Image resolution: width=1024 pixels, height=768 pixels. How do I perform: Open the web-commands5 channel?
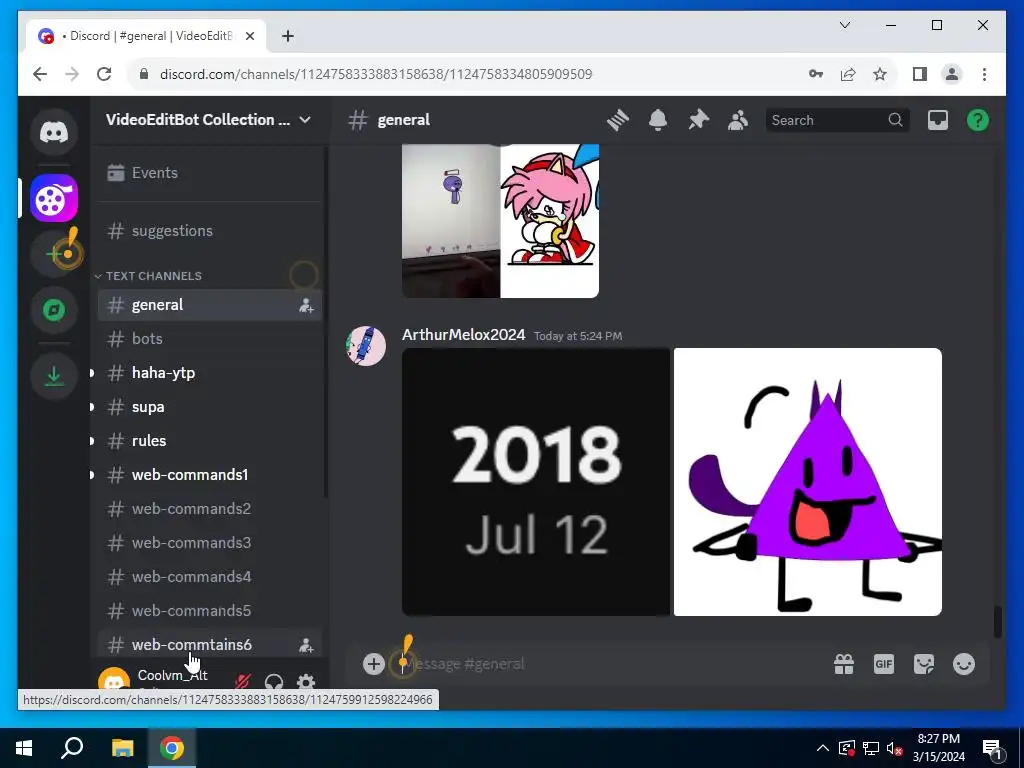click(209, 611)
